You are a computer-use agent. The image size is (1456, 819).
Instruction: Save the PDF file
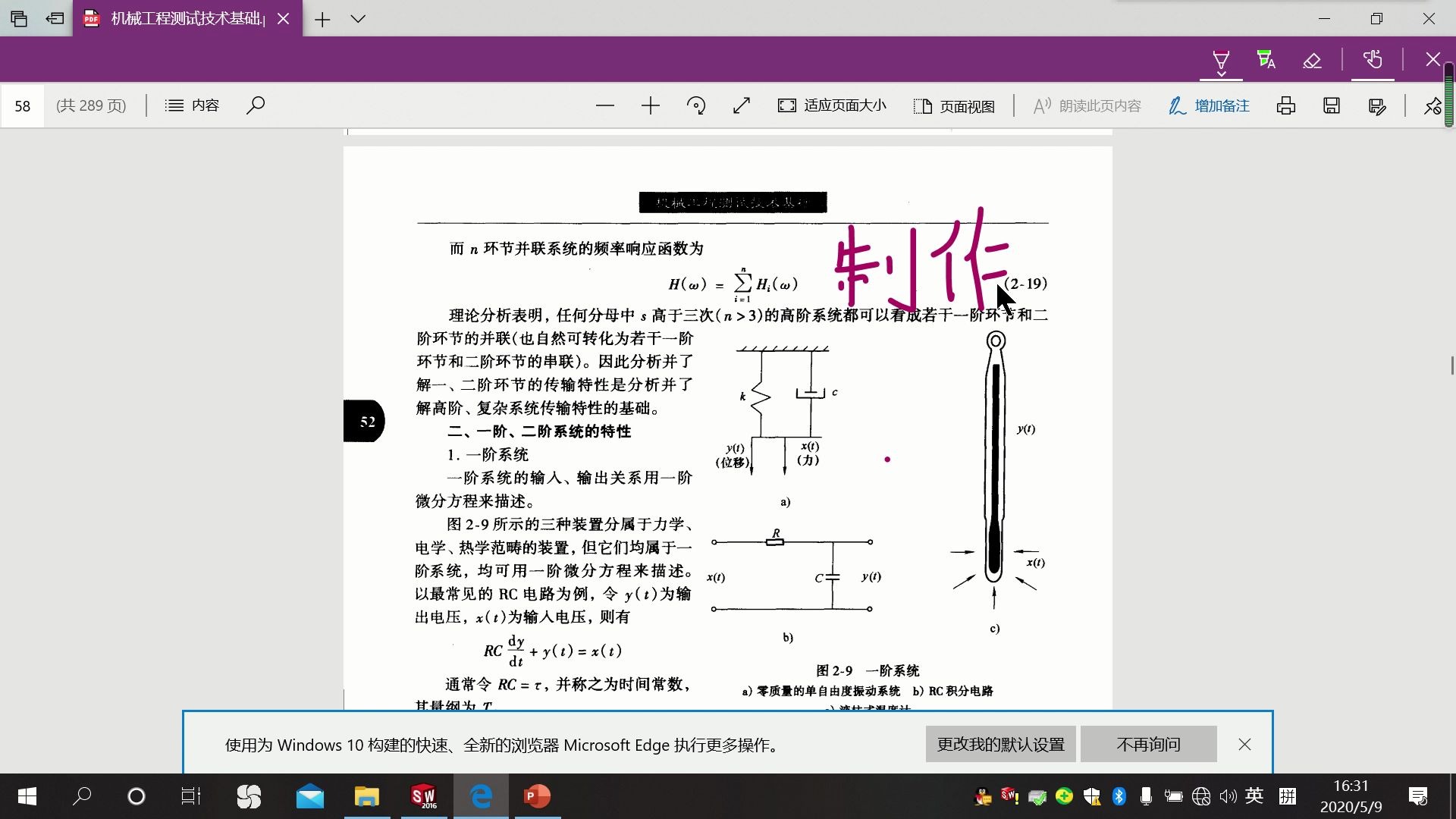tap(1331, 106)
